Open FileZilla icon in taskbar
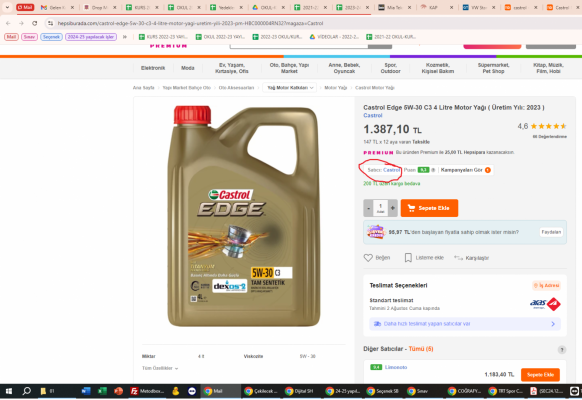 134,391
